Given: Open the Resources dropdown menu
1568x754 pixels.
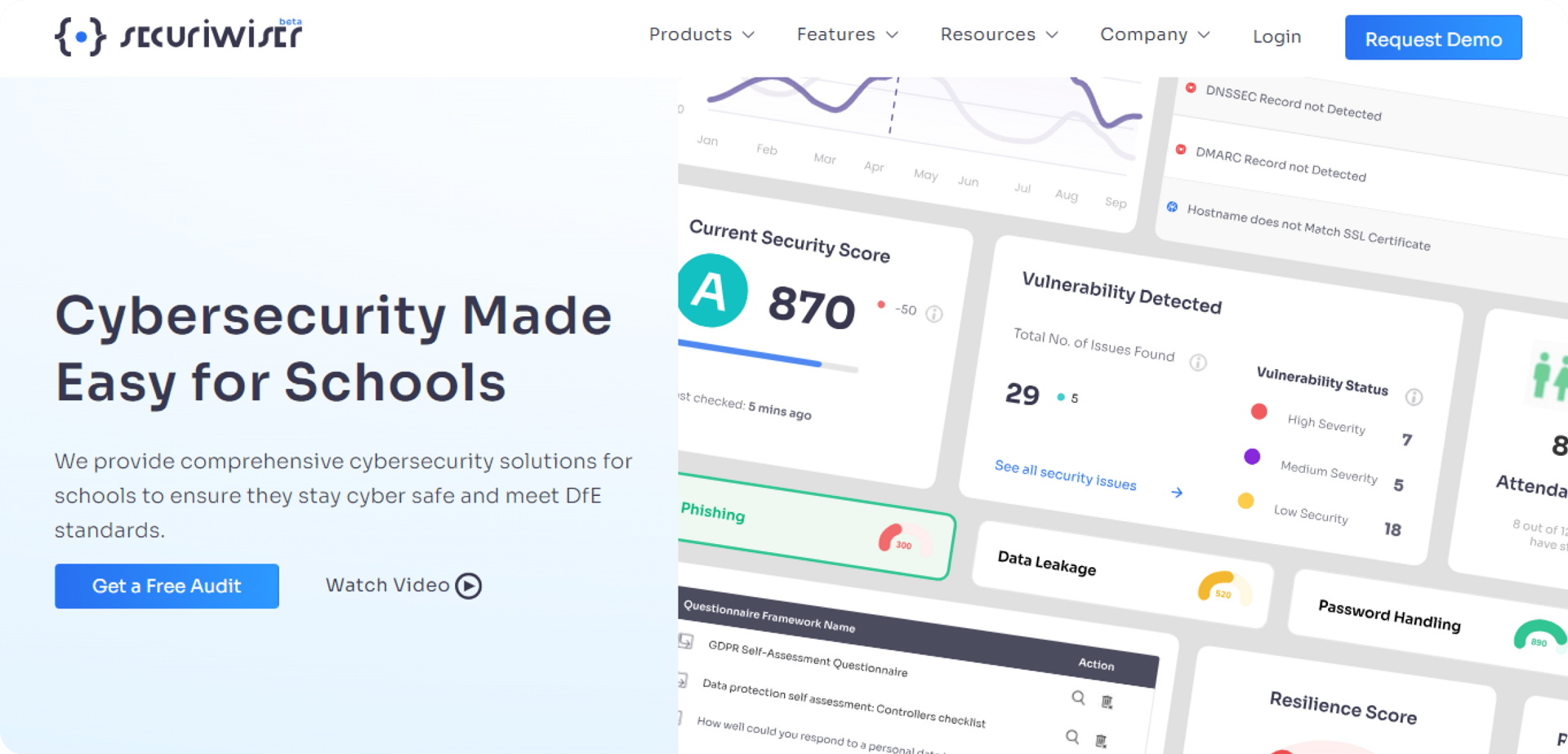Looking at the screenshot, I should pos(998,35).
